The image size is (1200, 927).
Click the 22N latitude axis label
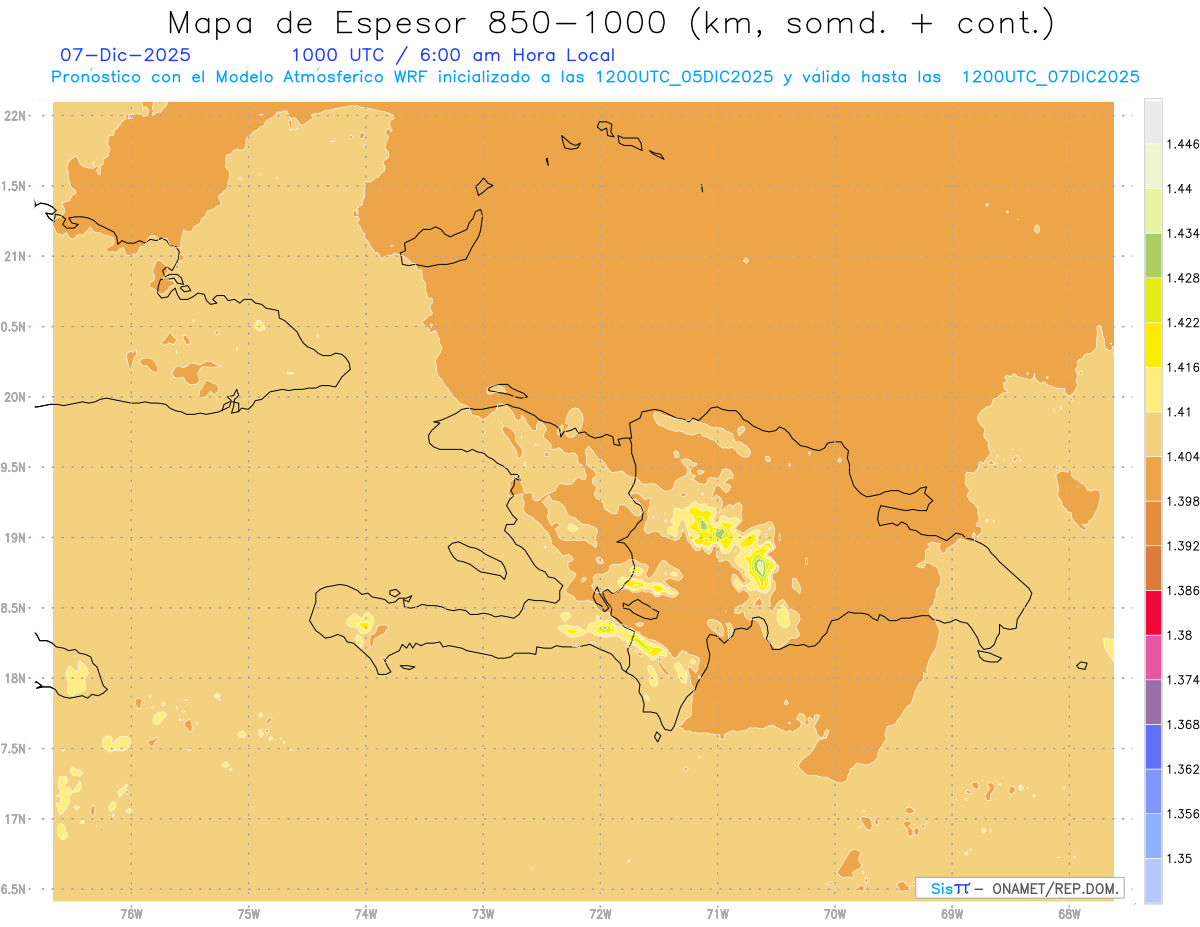coord(16,116)
